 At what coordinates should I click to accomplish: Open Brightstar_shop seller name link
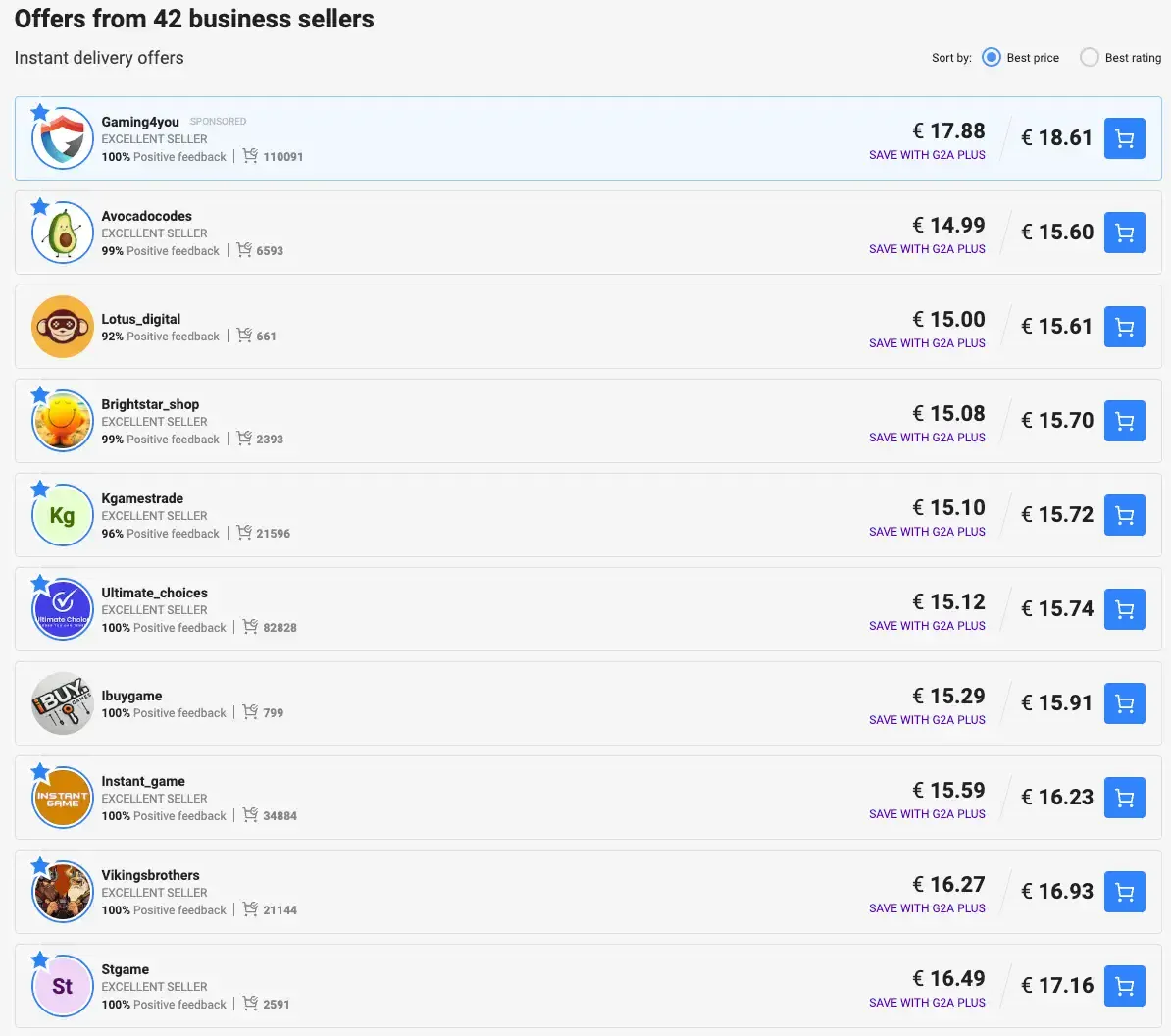pos(150,404)
